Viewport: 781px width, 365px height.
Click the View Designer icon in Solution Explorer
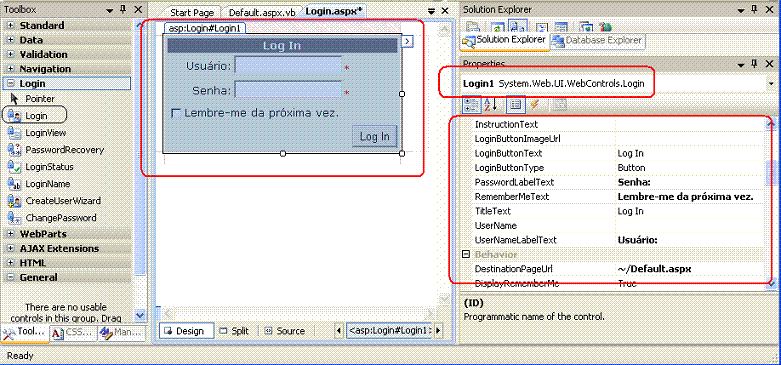(561, 27)
